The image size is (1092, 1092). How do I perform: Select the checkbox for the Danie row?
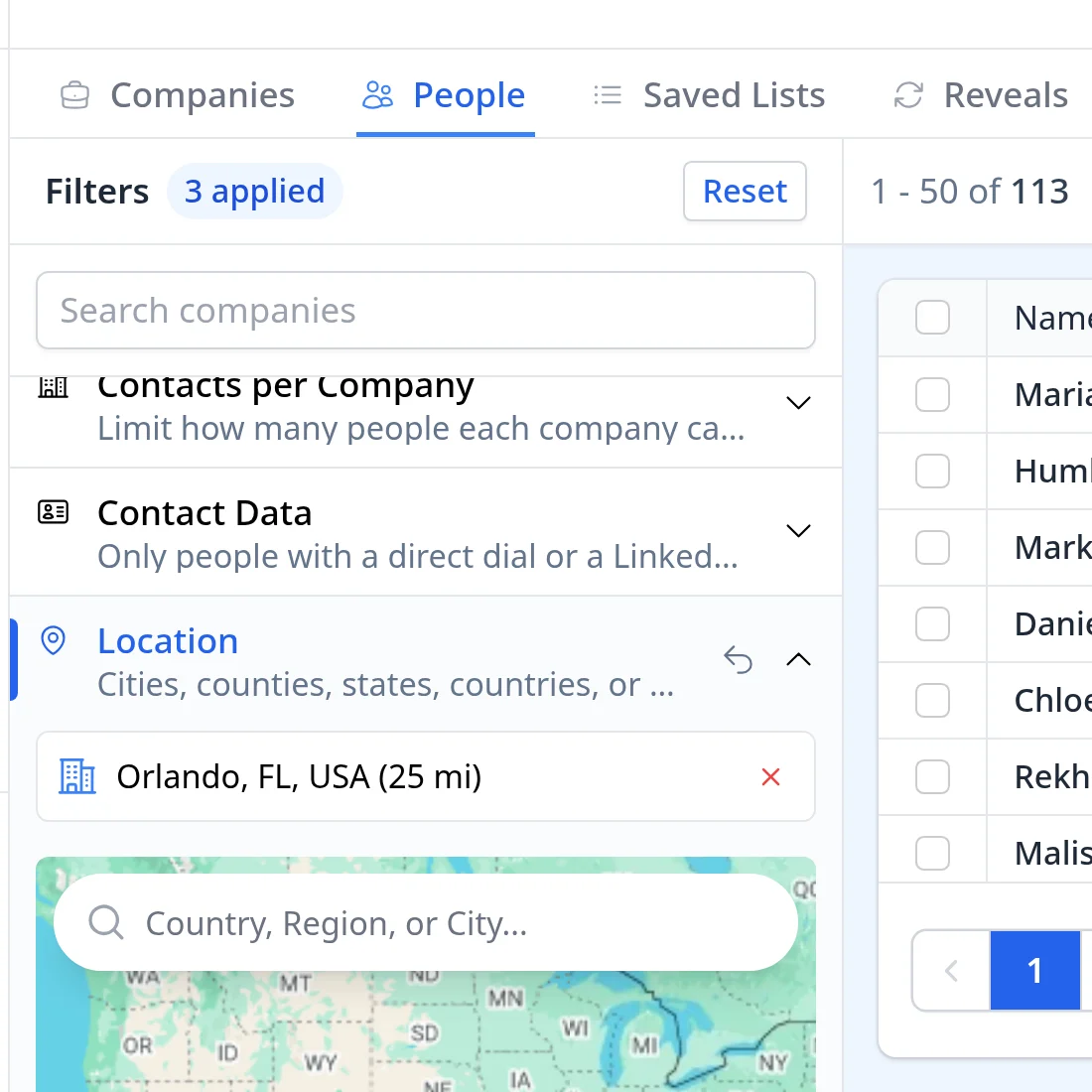click(x=932, y=624)
